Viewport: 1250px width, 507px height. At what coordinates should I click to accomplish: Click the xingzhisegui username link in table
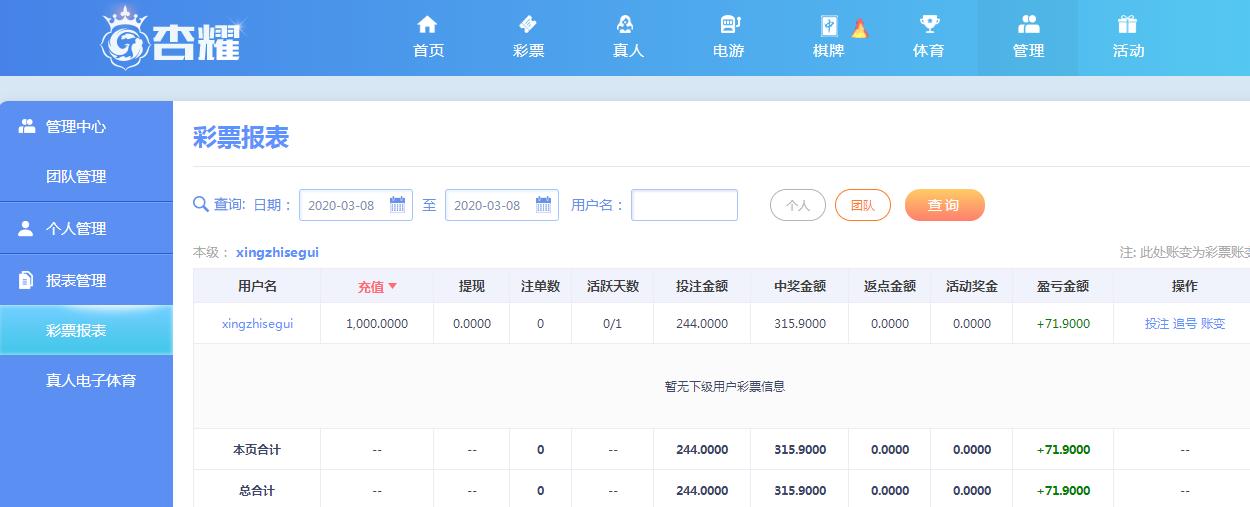point(257,324)
